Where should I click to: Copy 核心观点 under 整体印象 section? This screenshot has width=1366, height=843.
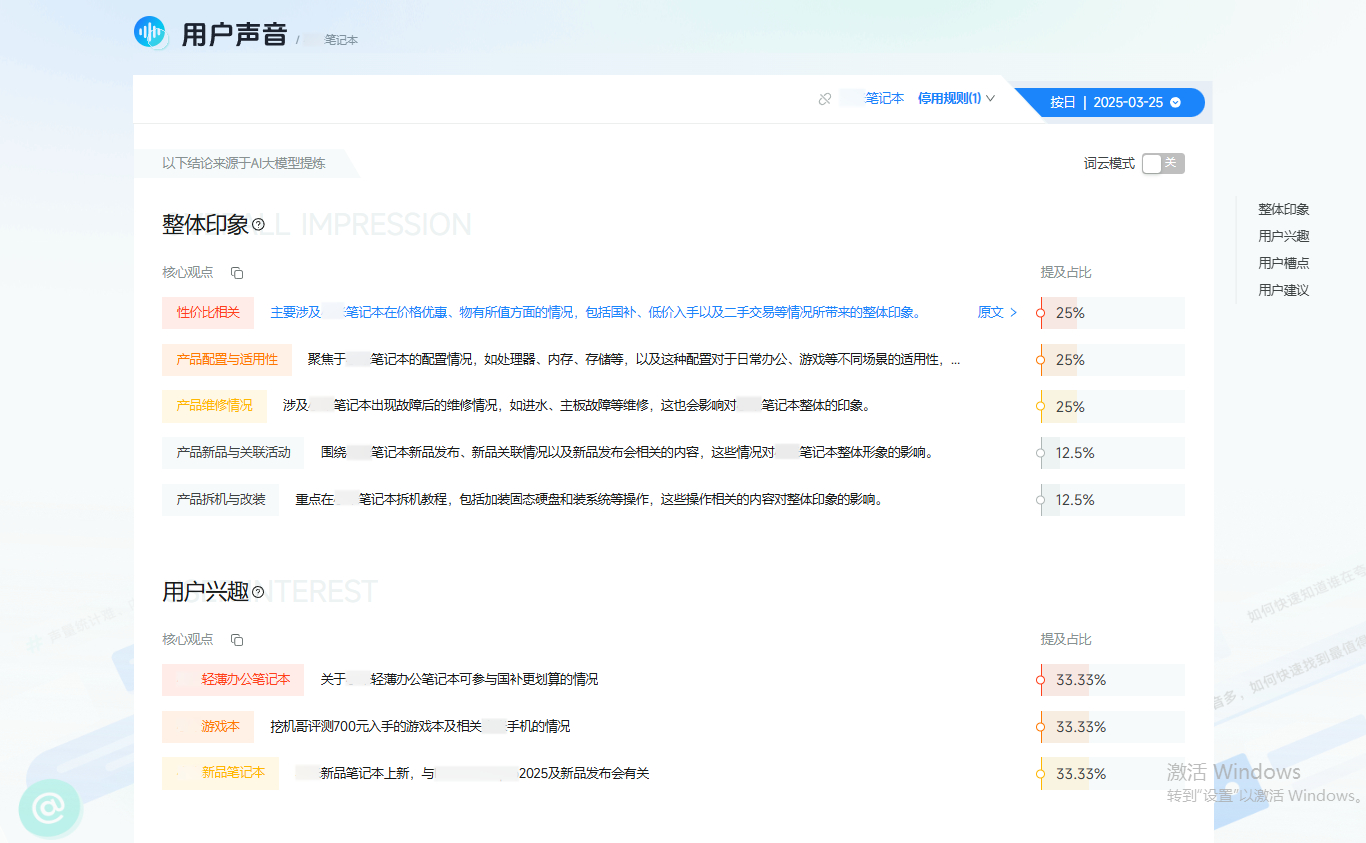click(237, 273)
